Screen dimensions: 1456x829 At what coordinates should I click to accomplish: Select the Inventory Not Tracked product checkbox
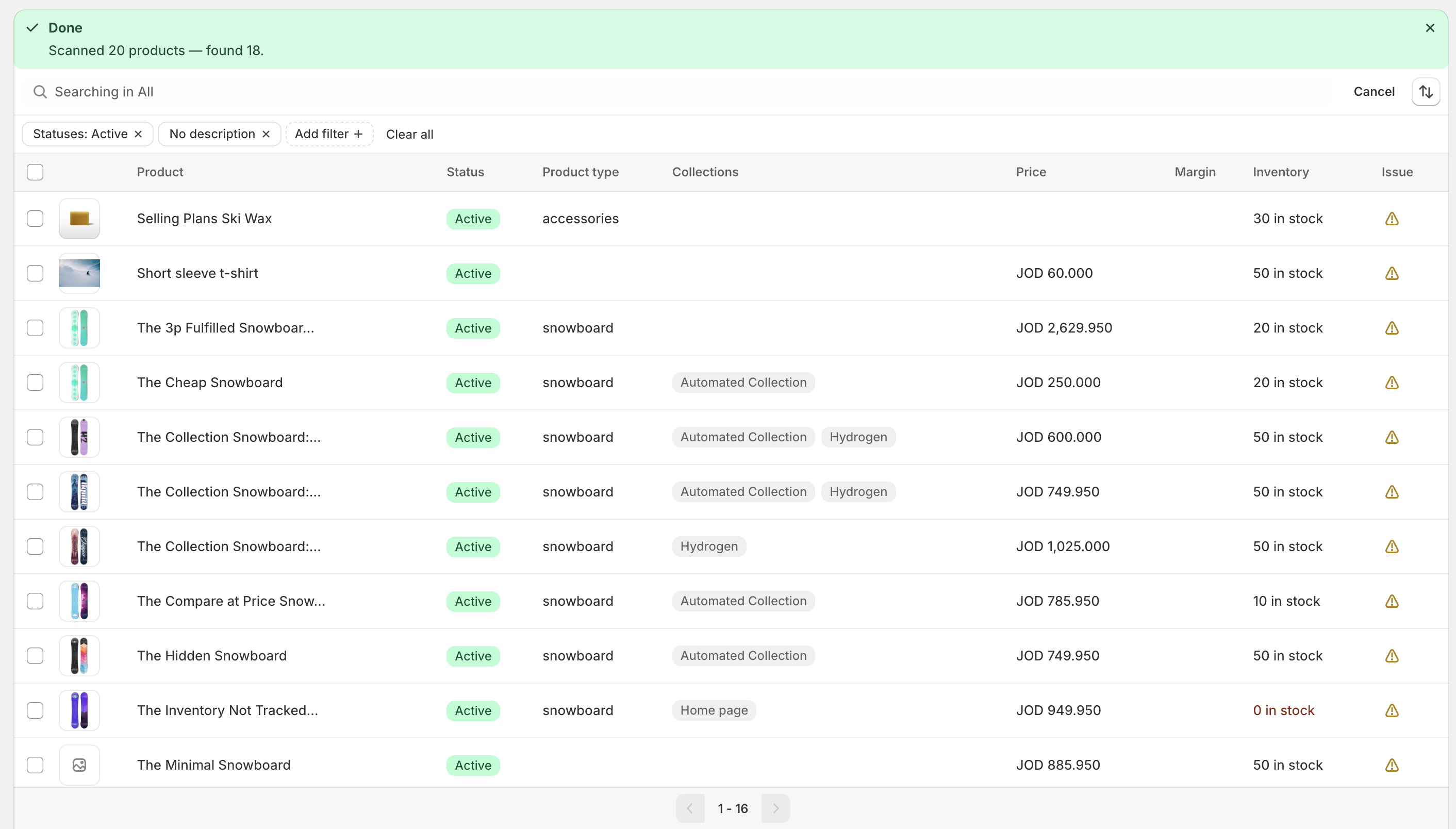[35, 710]
